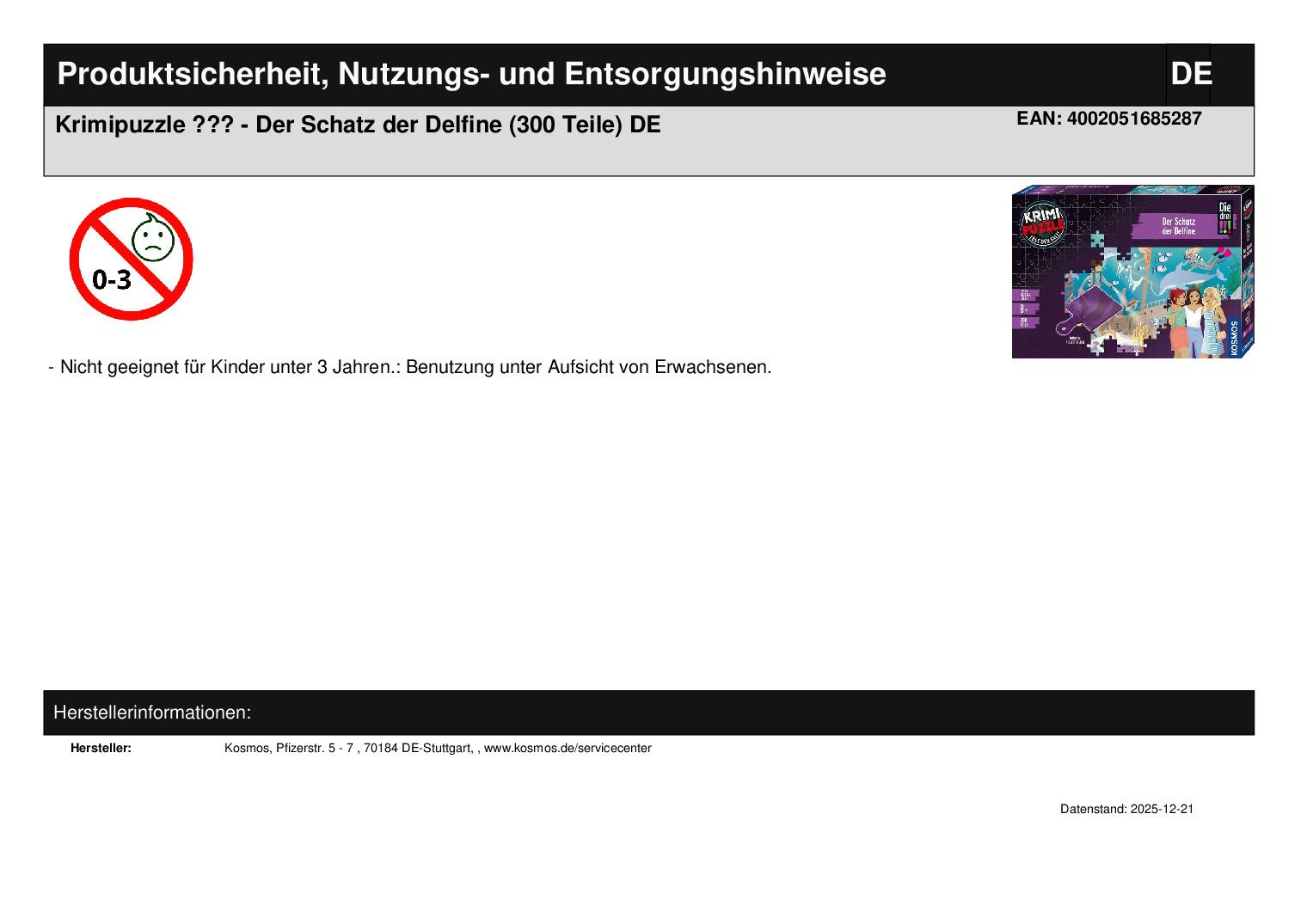Viewport: 1307px width, 924px height.
Task: Click the Datenstand 2025-12-21 date
Action: coord(1126,810)
